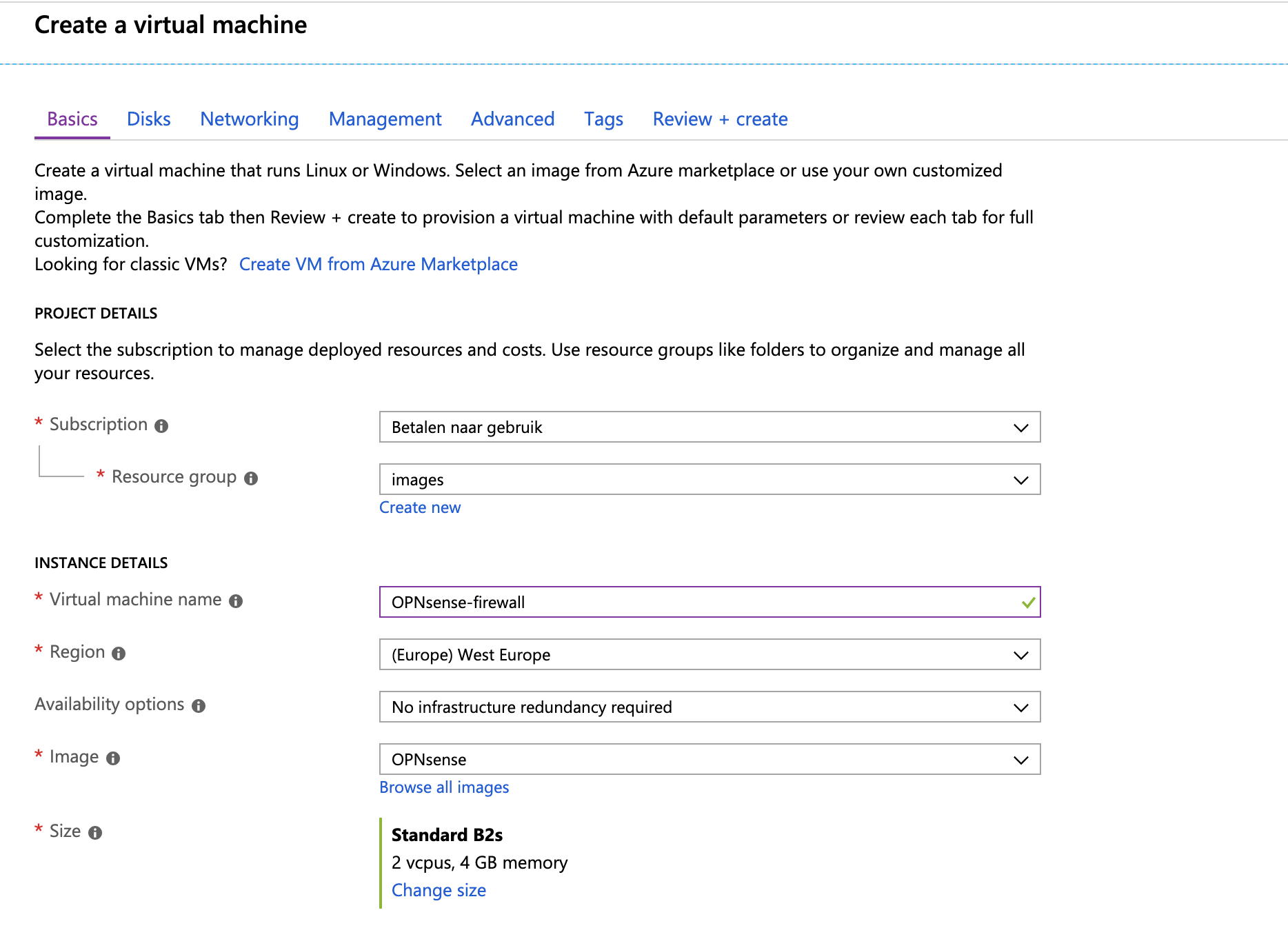This screenshot has height=939, width=1288.
Task: Select the Management tab
Action: 385,119
